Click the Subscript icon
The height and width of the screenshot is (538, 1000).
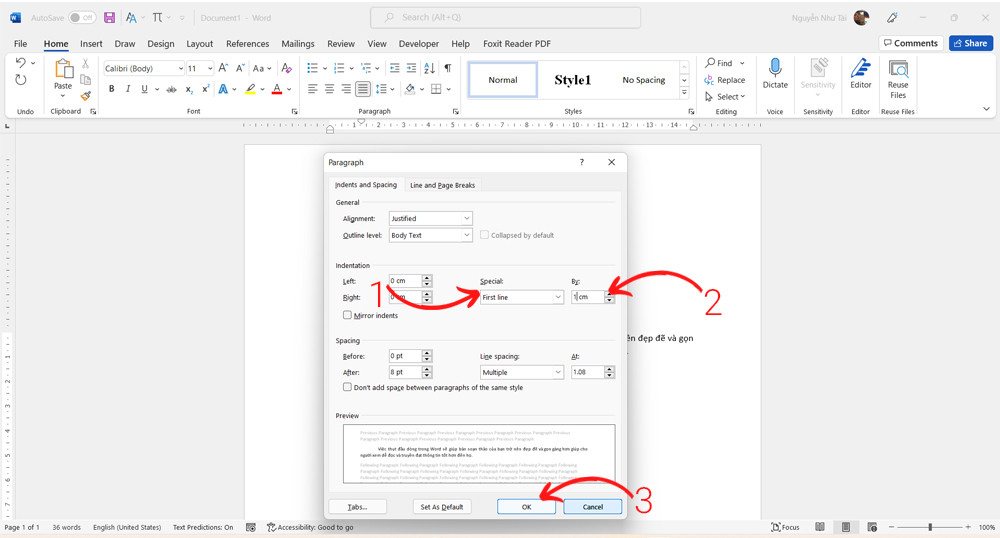pyautogui.click(x=189, y=89)
